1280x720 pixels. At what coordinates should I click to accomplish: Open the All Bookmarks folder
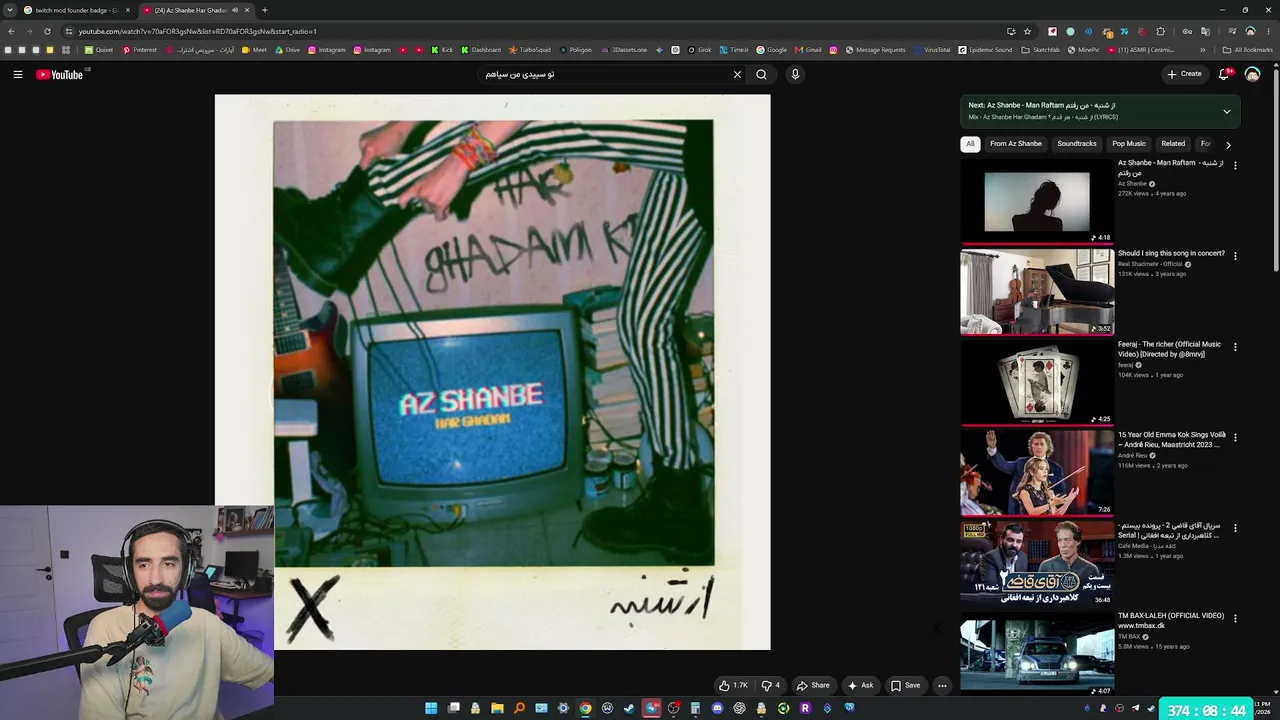point(1248,50)
